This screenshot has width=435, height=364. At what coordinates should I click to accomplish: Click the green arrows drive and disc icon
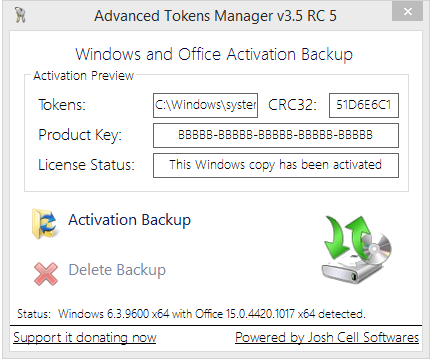[x=356, y=249]
